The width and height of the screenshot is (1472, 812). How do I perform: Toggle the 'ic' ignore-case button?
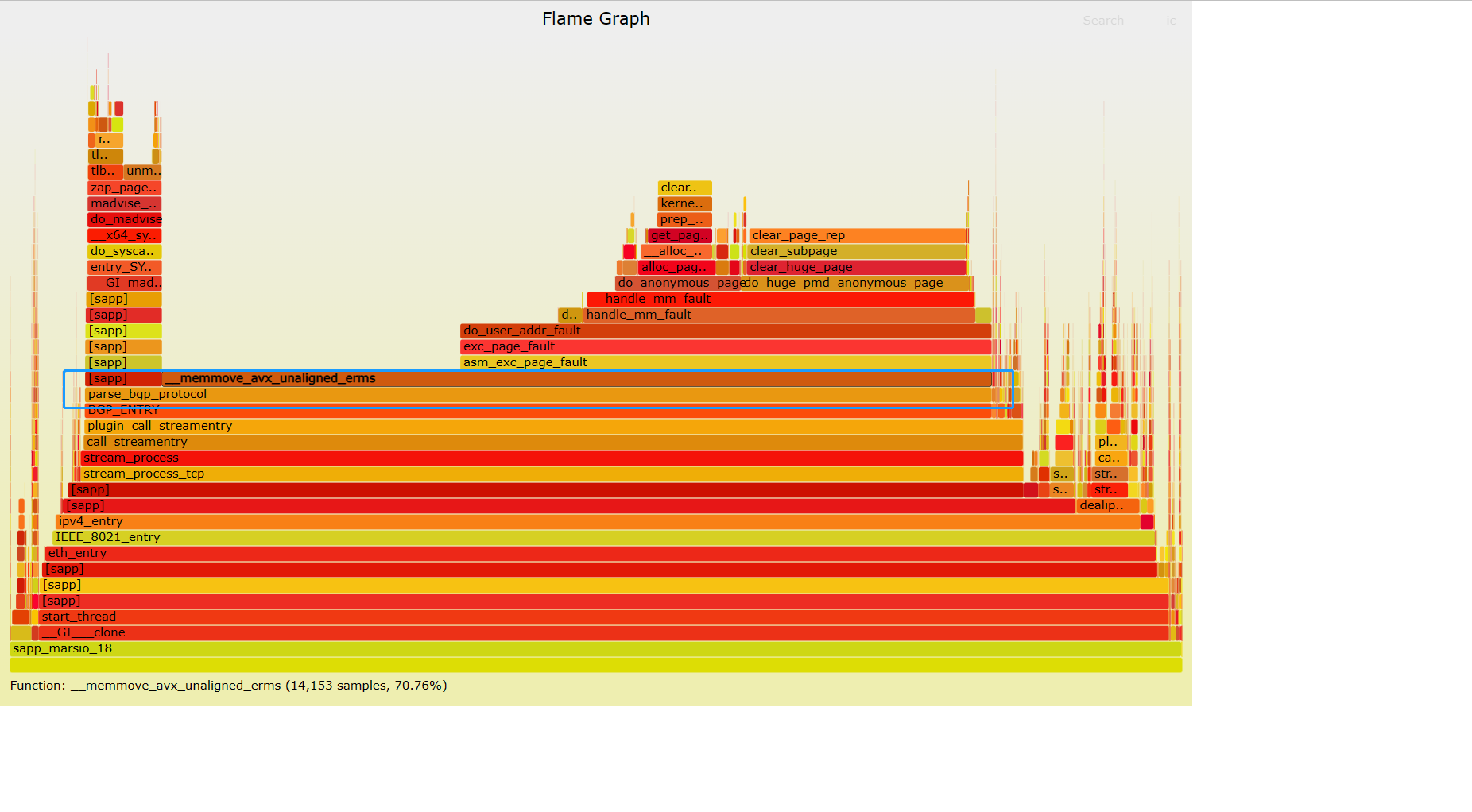click(1170, 21)
